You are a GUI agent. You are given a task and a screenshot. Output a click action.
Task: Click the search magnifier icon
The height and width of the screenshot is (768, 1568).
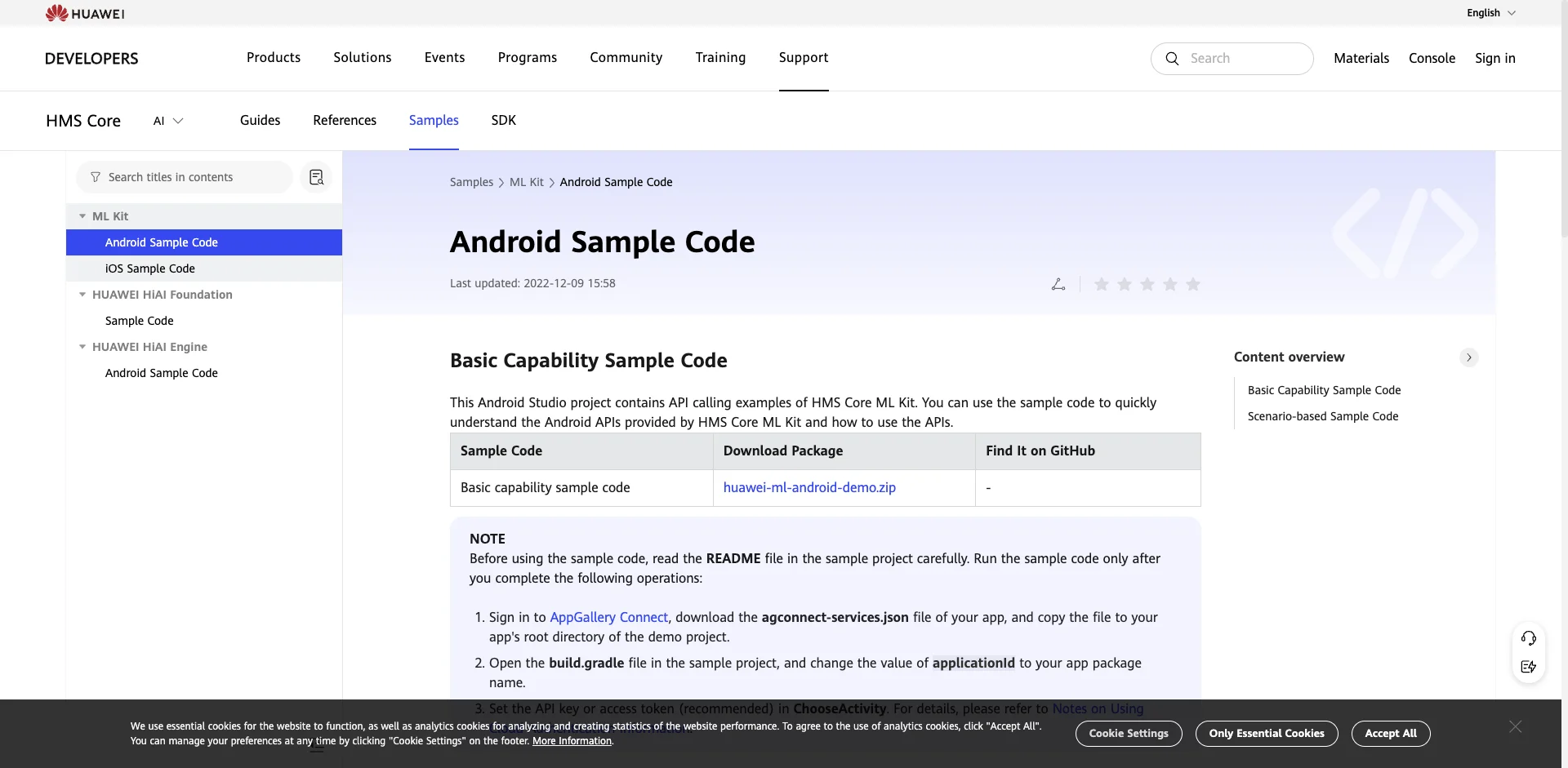coord(1172,59)
